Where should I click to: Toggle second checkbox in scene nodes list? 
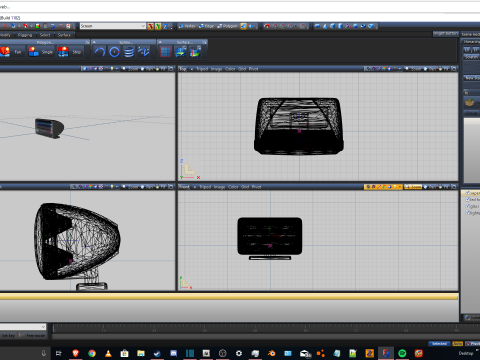pyautogui.click(x=468, y=199)
